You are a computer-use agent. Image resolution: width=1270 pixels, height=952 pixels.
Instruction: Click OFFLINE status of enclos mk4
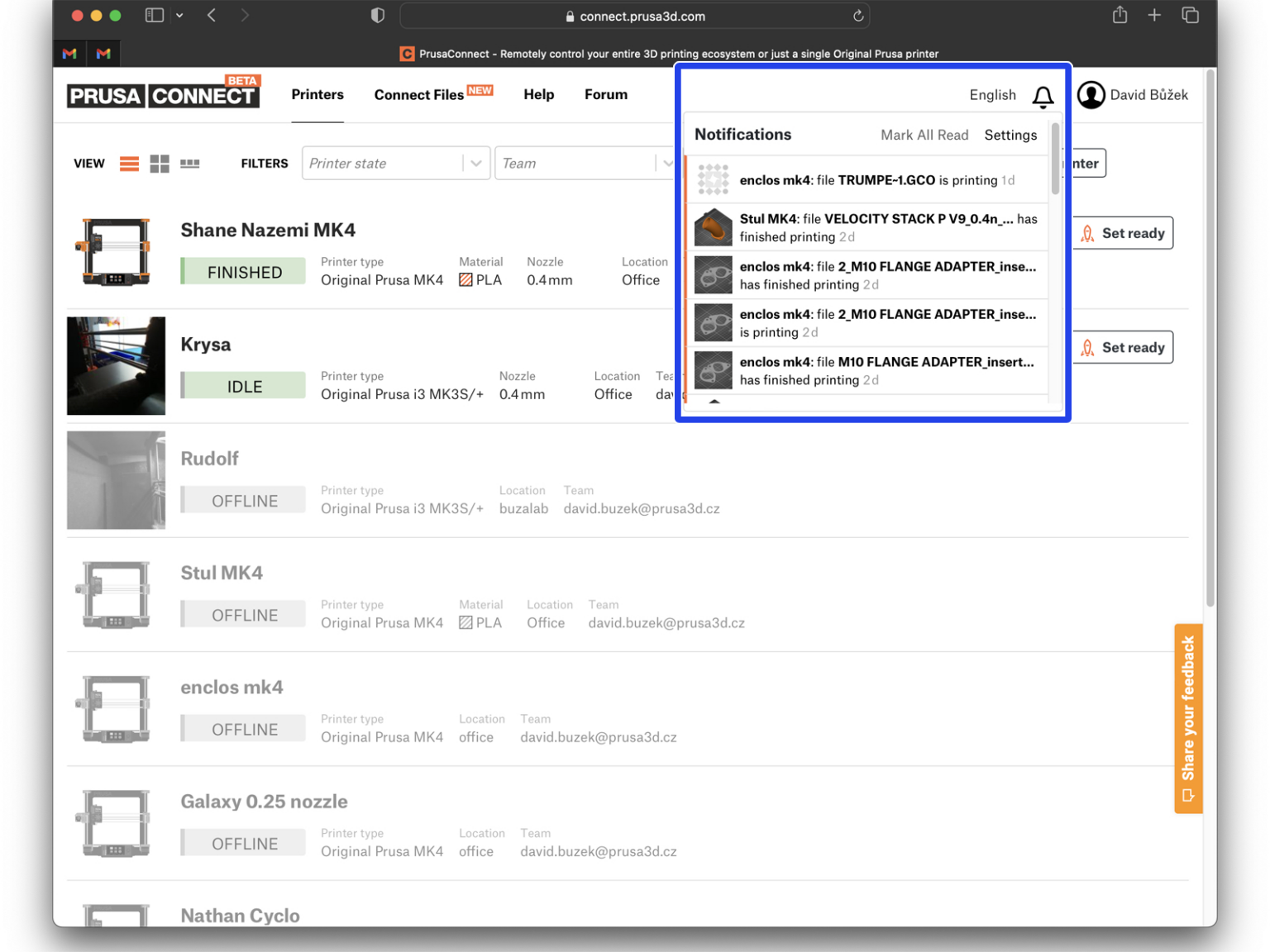pos(243,729)
